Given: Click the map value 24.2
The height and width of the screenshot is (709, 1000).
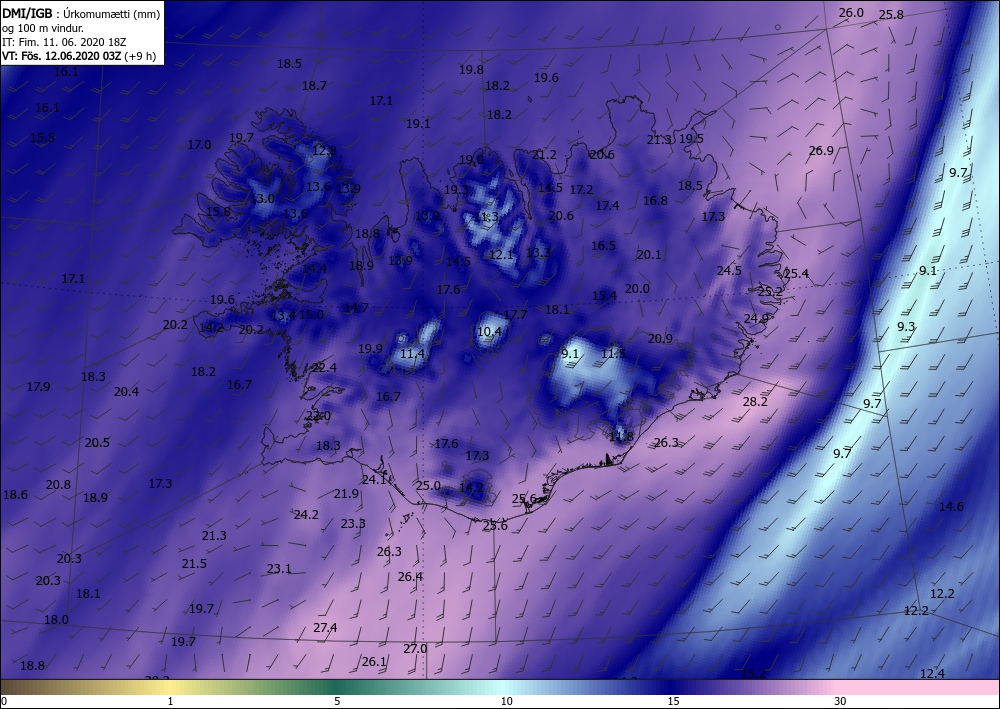Looking at the screenshot, I should 306,515.
